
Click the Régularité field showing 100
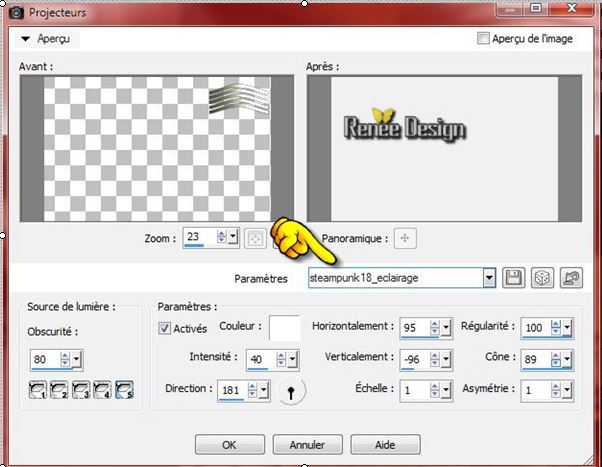[x=536, y=328]
